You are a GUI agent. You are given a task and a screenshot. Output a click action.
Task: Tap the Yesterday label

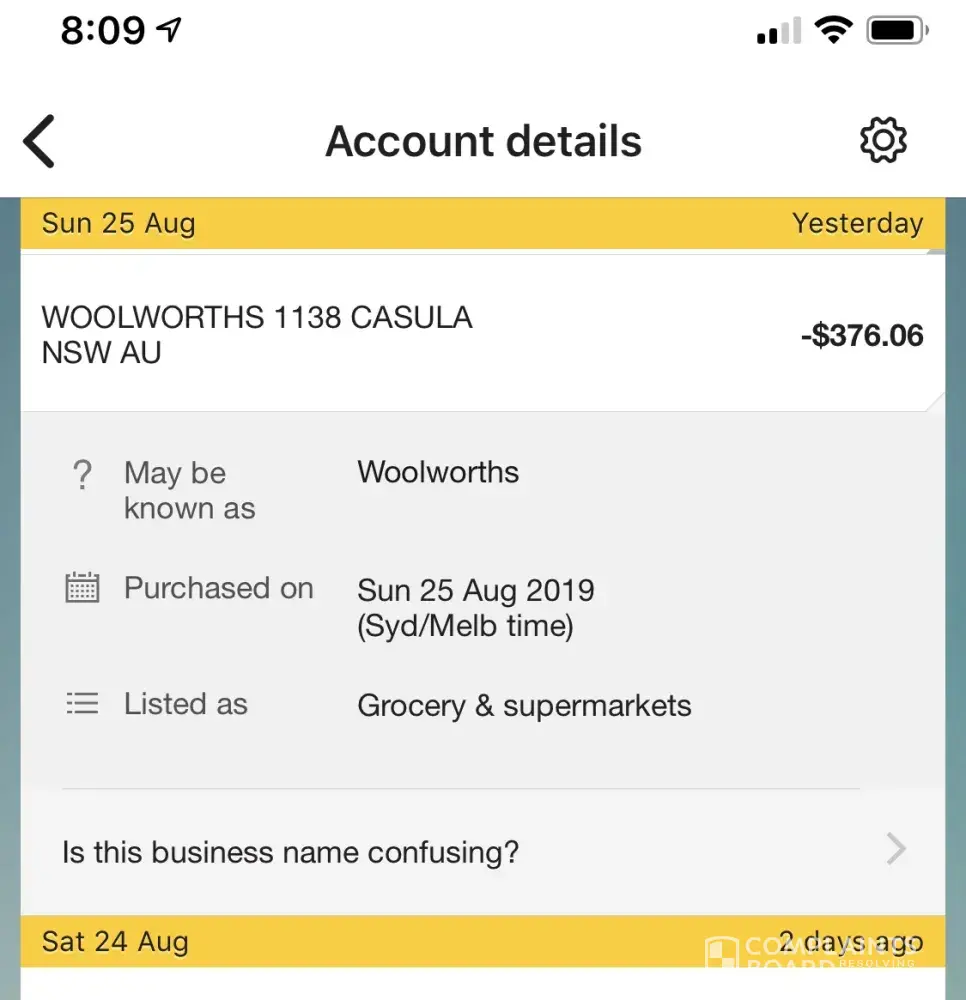point(857,223)
